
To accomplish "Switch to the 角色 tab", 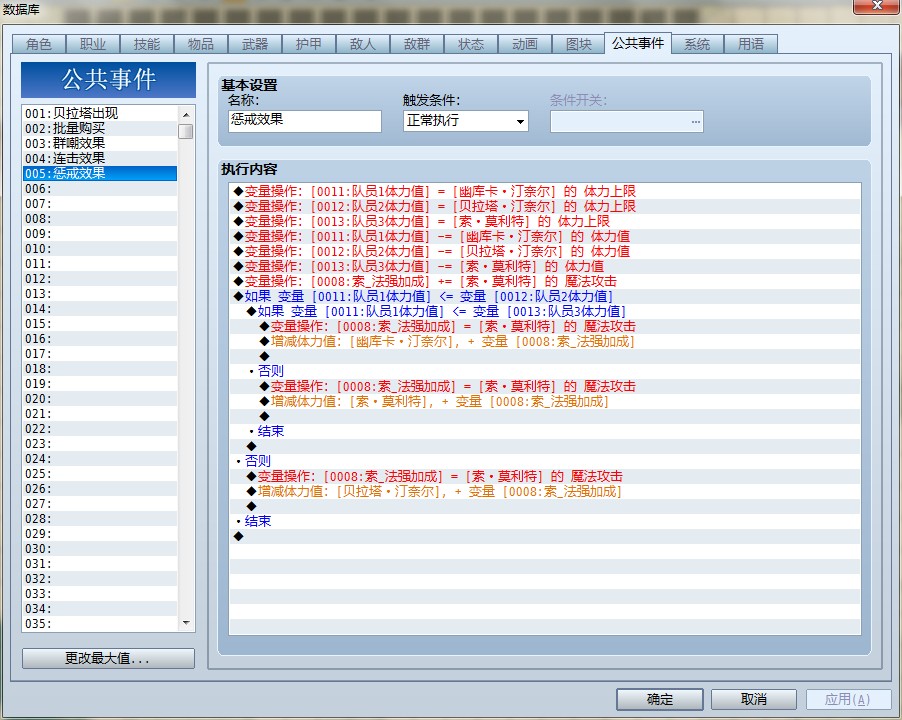I will (39, 44).
